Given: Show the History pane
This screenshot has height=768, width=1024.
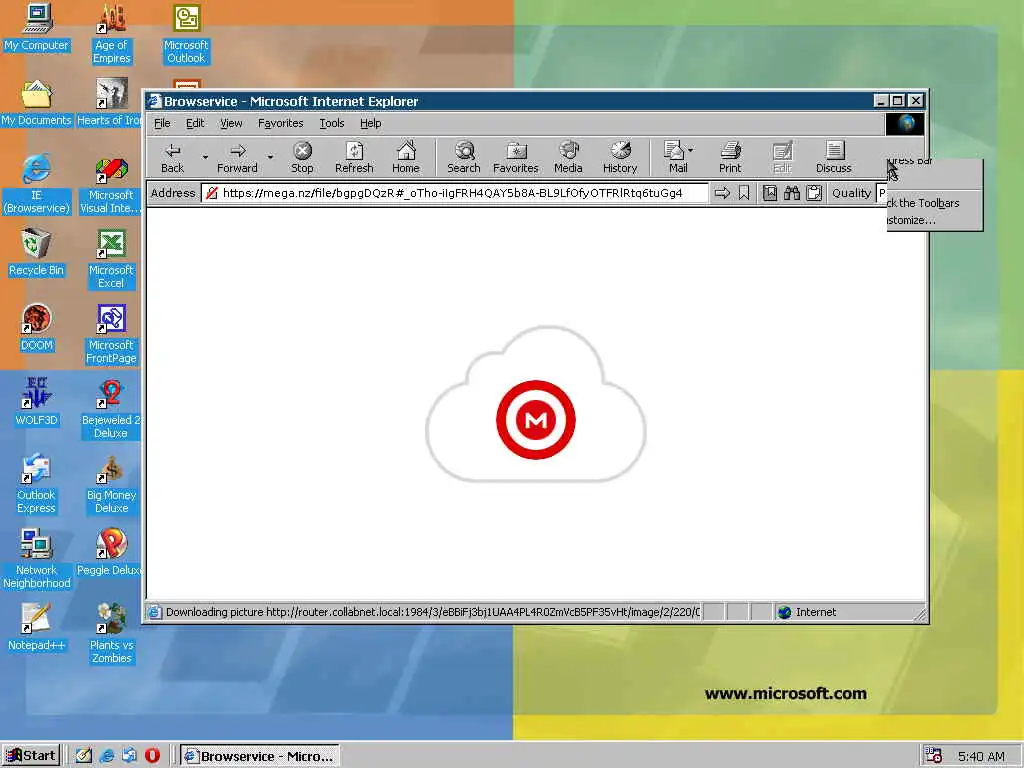Looking at the screenshot, I should pyautogui.click(x=620, y=157).
